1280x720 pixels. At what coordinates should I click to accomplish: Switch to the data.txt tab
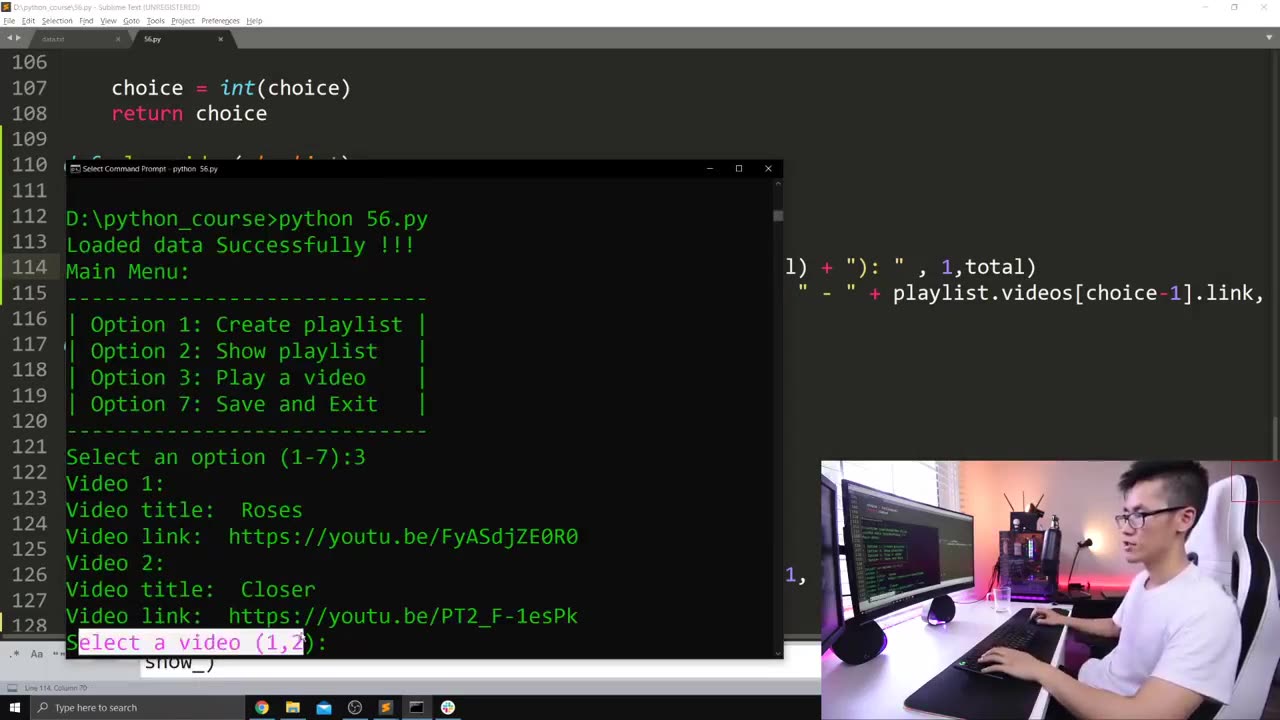(75, 39)
